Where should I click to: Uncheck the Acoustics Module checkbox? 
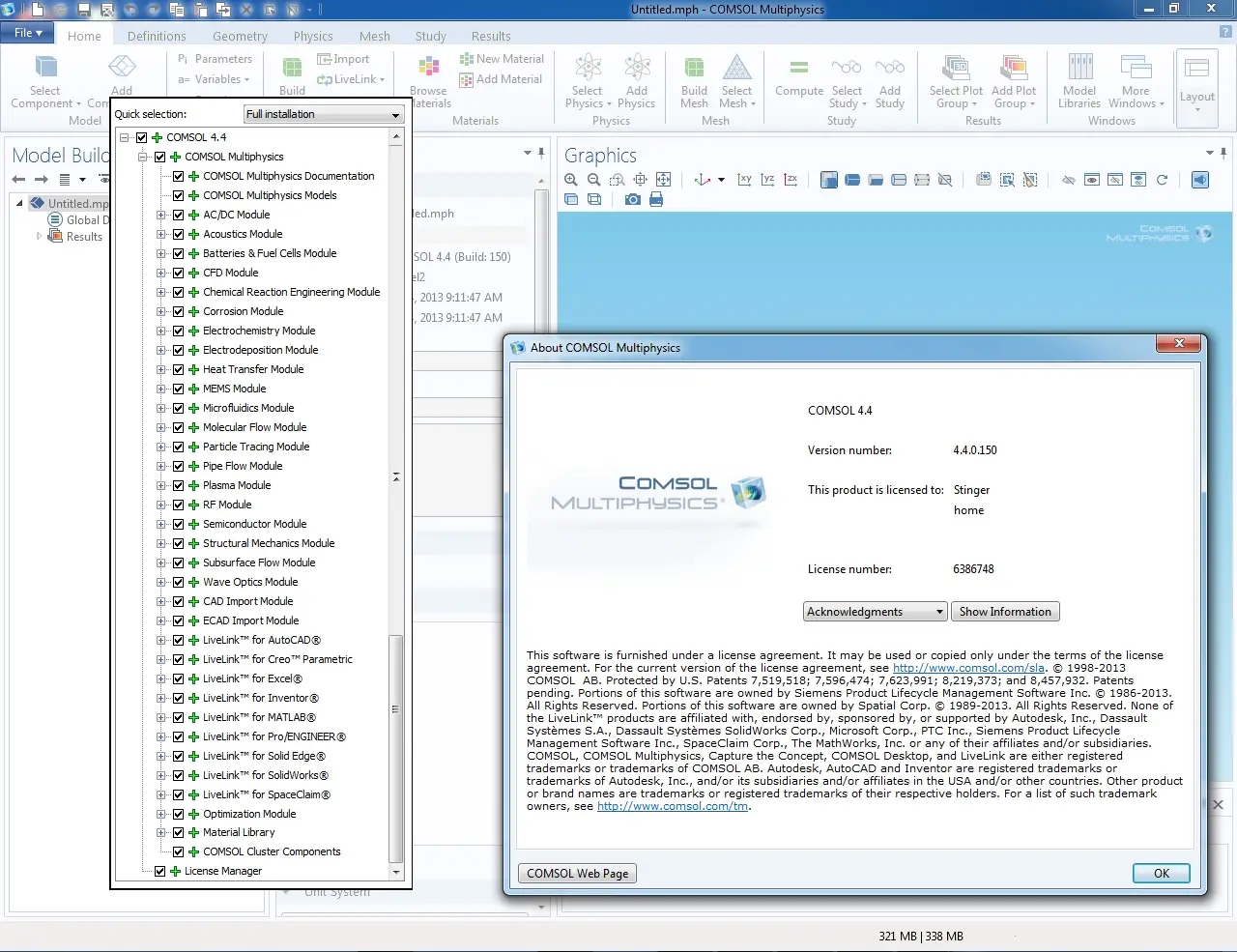pos(179,234)
